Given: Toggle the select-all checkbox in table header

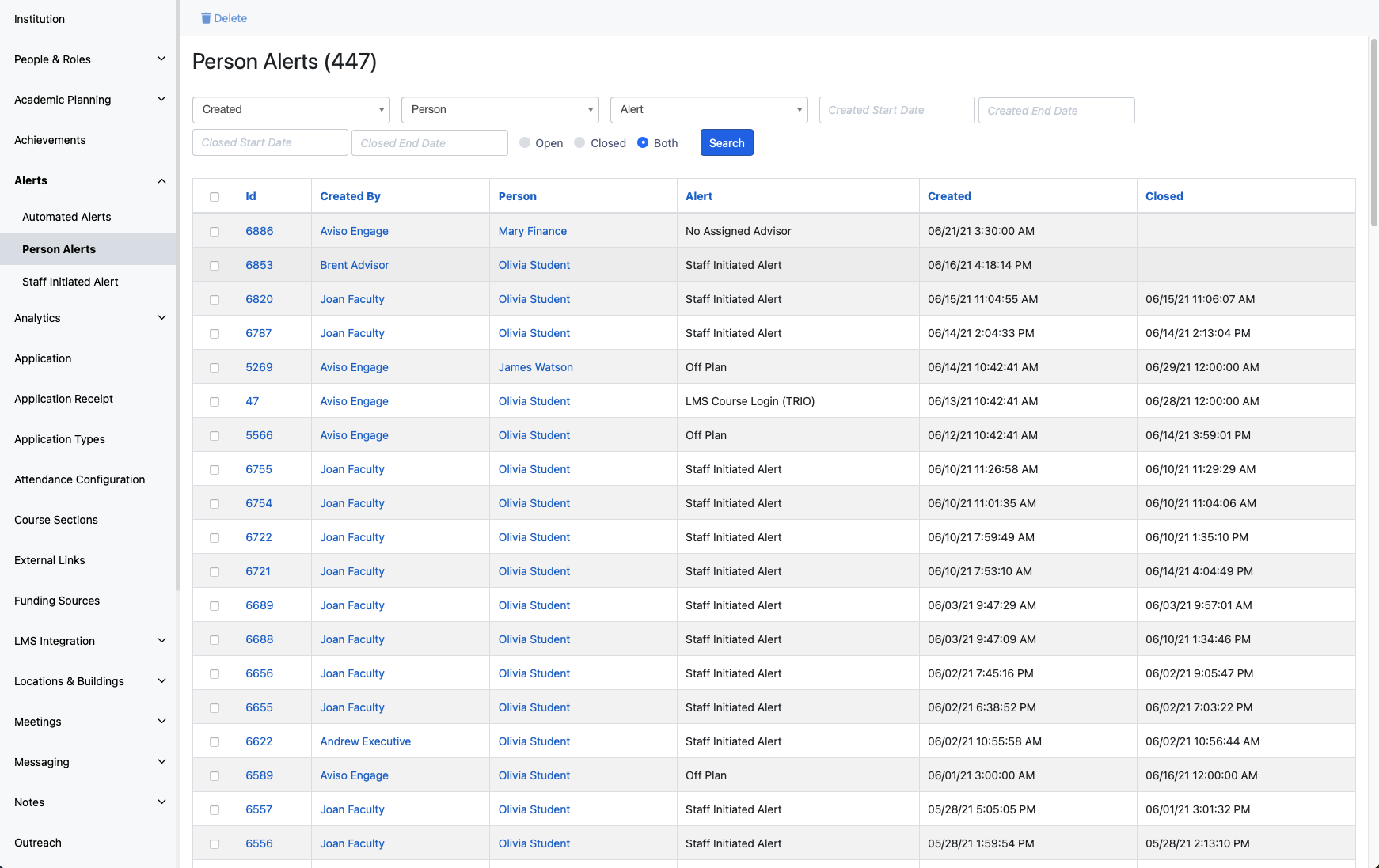Looking at the screenshot, I should click(x=215, y=197).
